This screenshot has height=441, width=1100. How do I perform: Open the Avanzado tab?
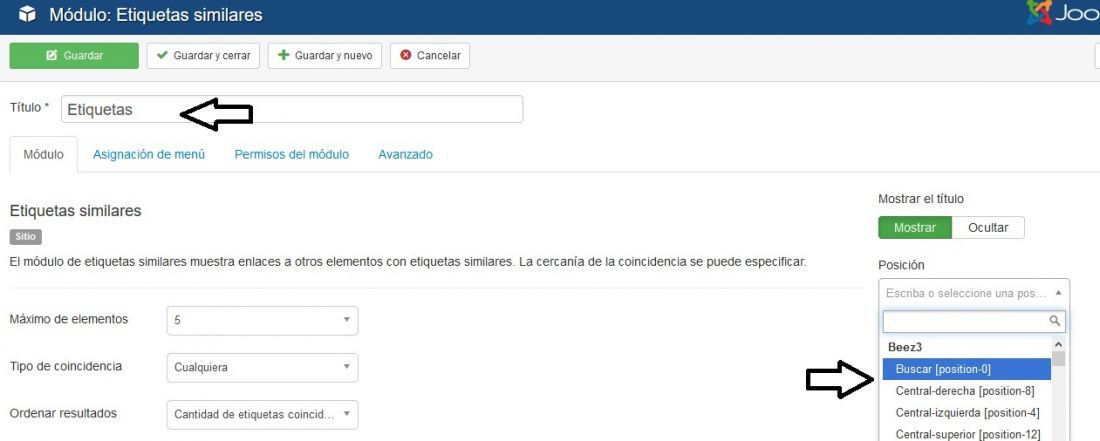point(405,154)
